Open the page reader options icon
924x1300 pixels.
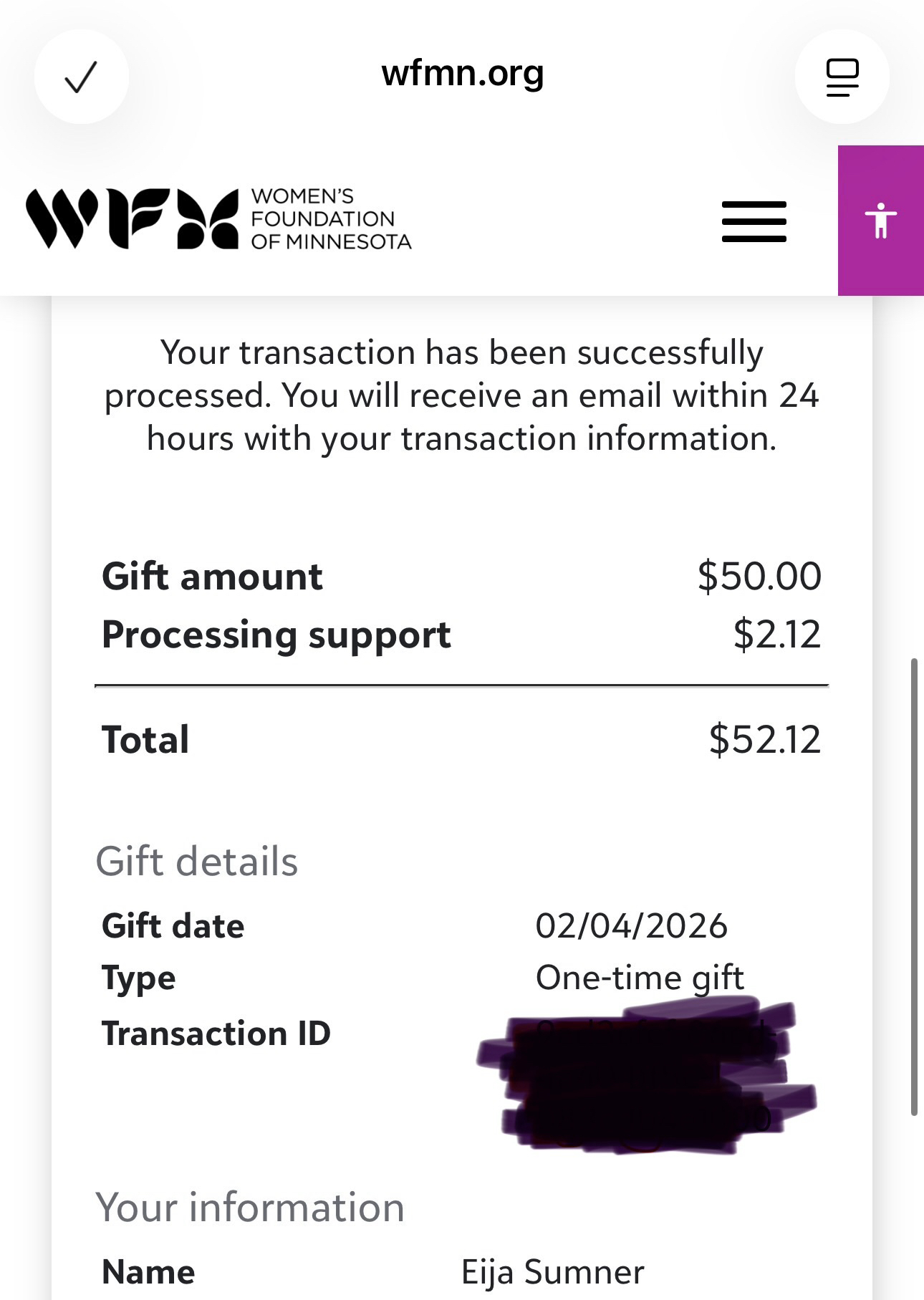[842, 77]
